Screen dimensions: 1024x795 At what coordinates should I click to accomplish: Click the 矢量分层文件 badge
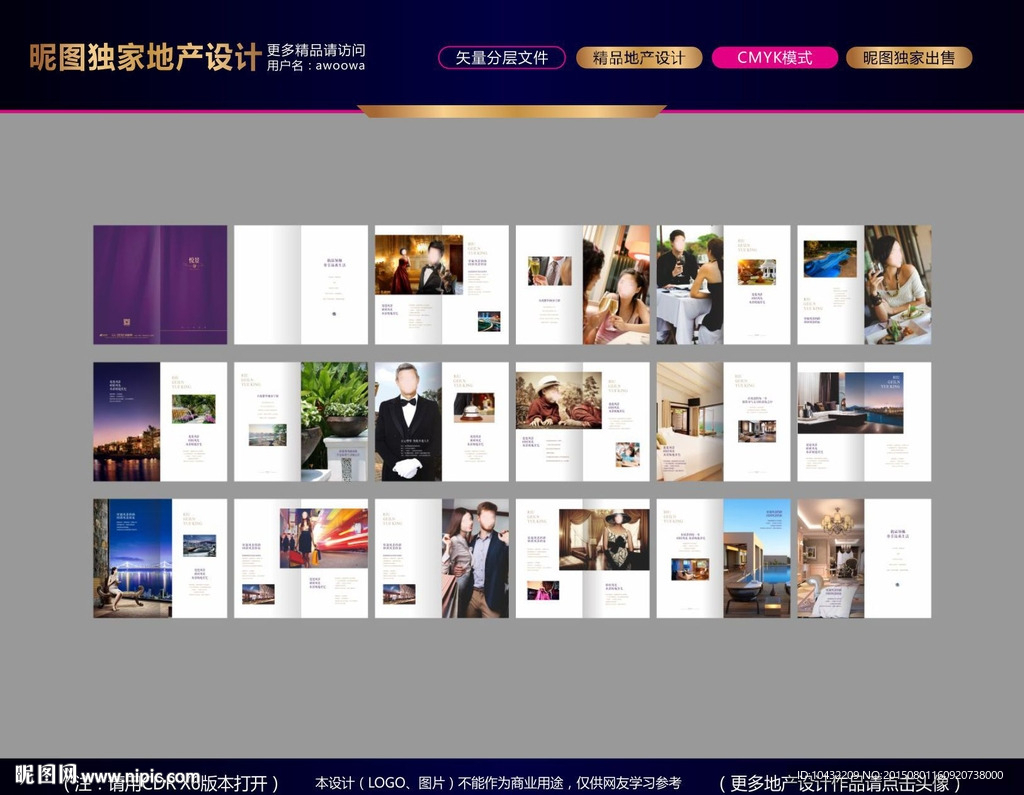pos(501,57)
